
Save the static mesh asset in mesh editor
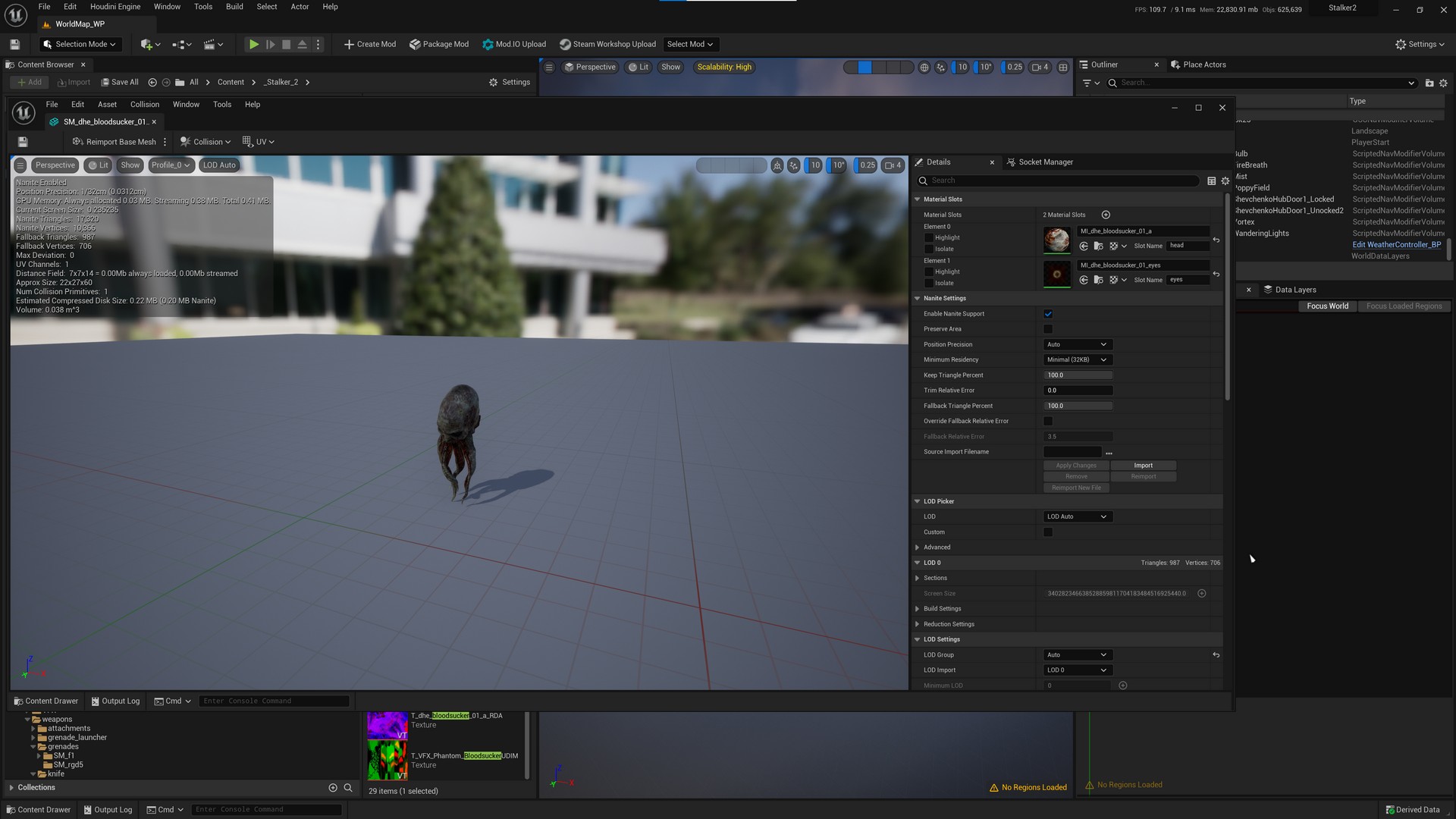tap(23, 142)
